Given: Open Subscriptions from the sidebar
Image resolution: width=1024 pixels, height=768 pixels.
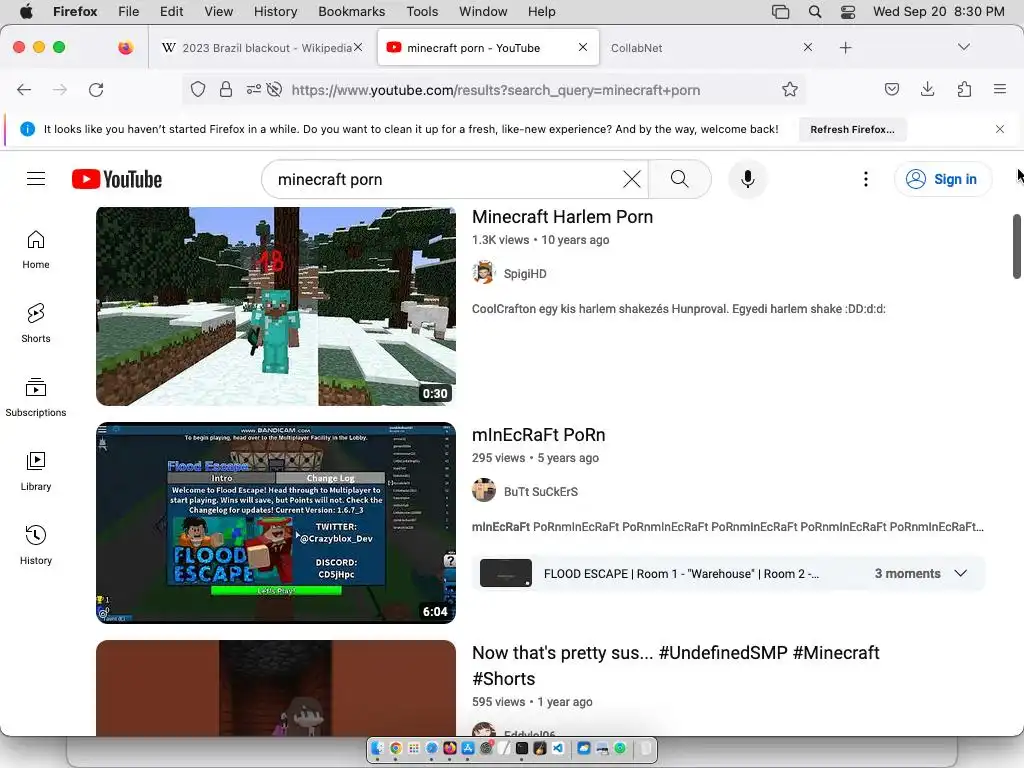Looking at the screenshot, I should [36, 398].
